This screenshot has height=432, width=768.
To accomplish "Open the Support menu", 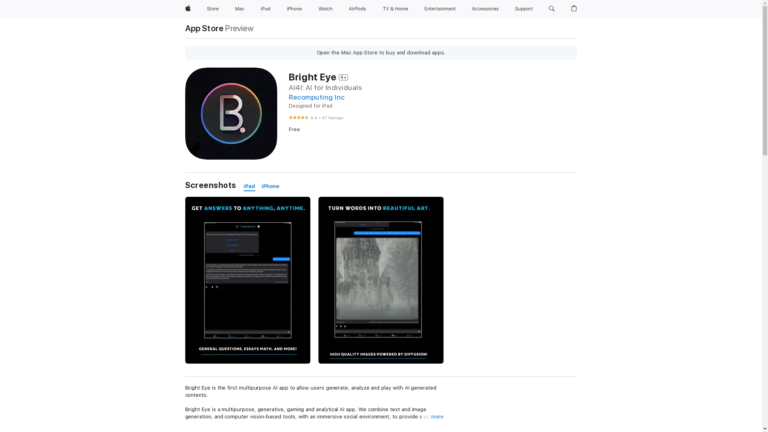I will point(524,9).
